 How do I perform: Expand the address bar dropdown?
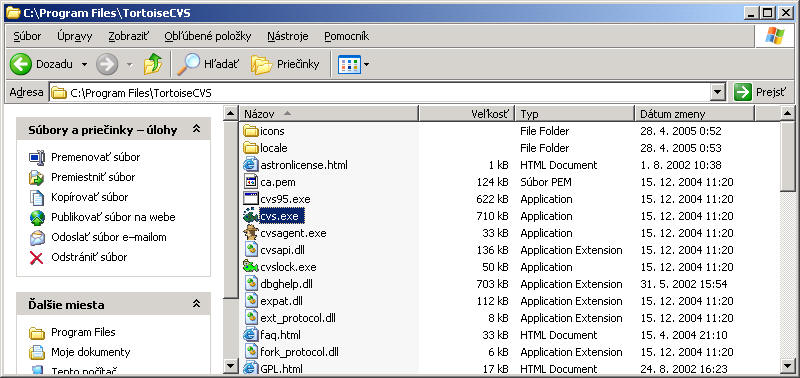[x=718, y=93]
